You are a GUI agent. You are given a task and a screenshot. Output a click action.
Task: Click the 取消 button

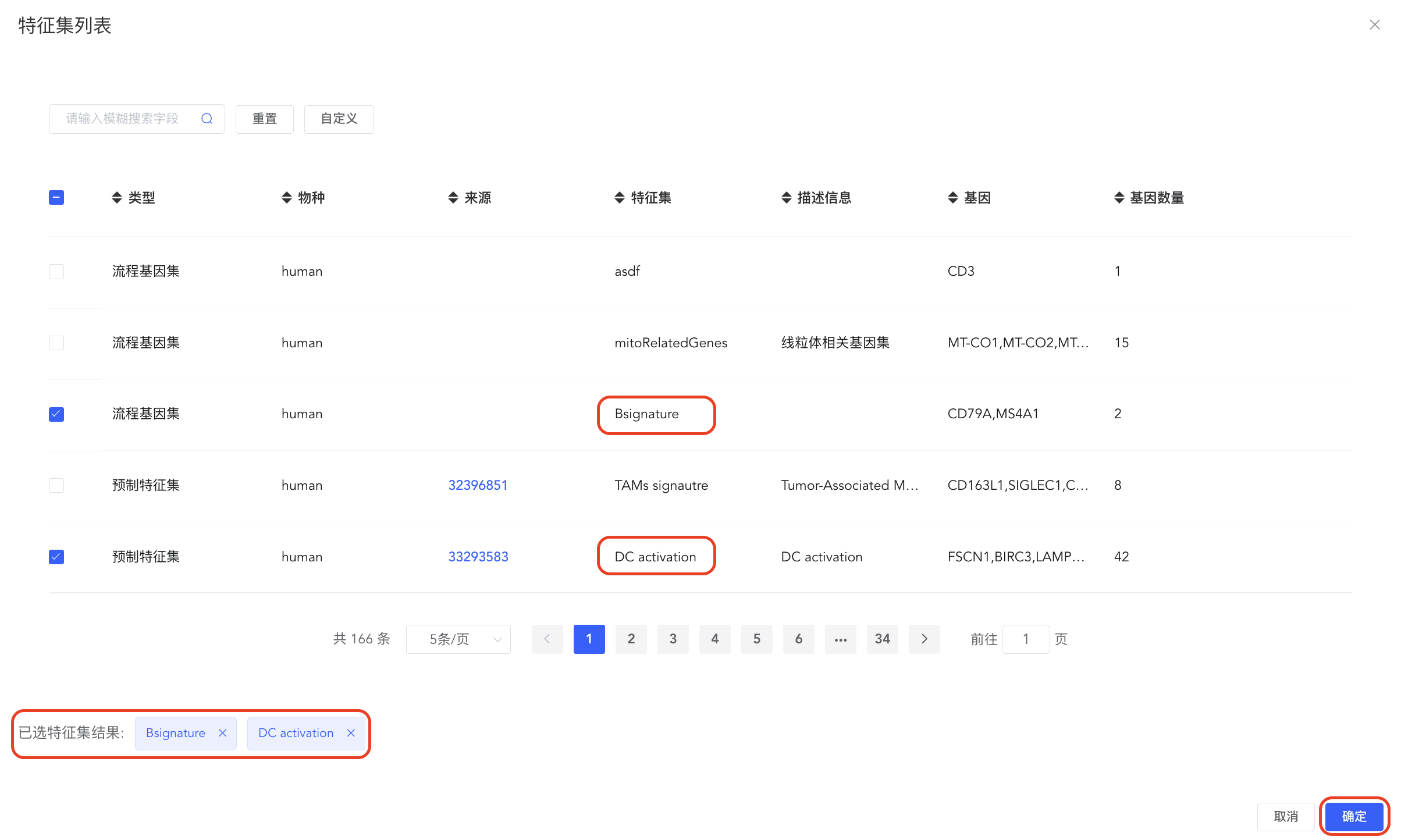1286,817
